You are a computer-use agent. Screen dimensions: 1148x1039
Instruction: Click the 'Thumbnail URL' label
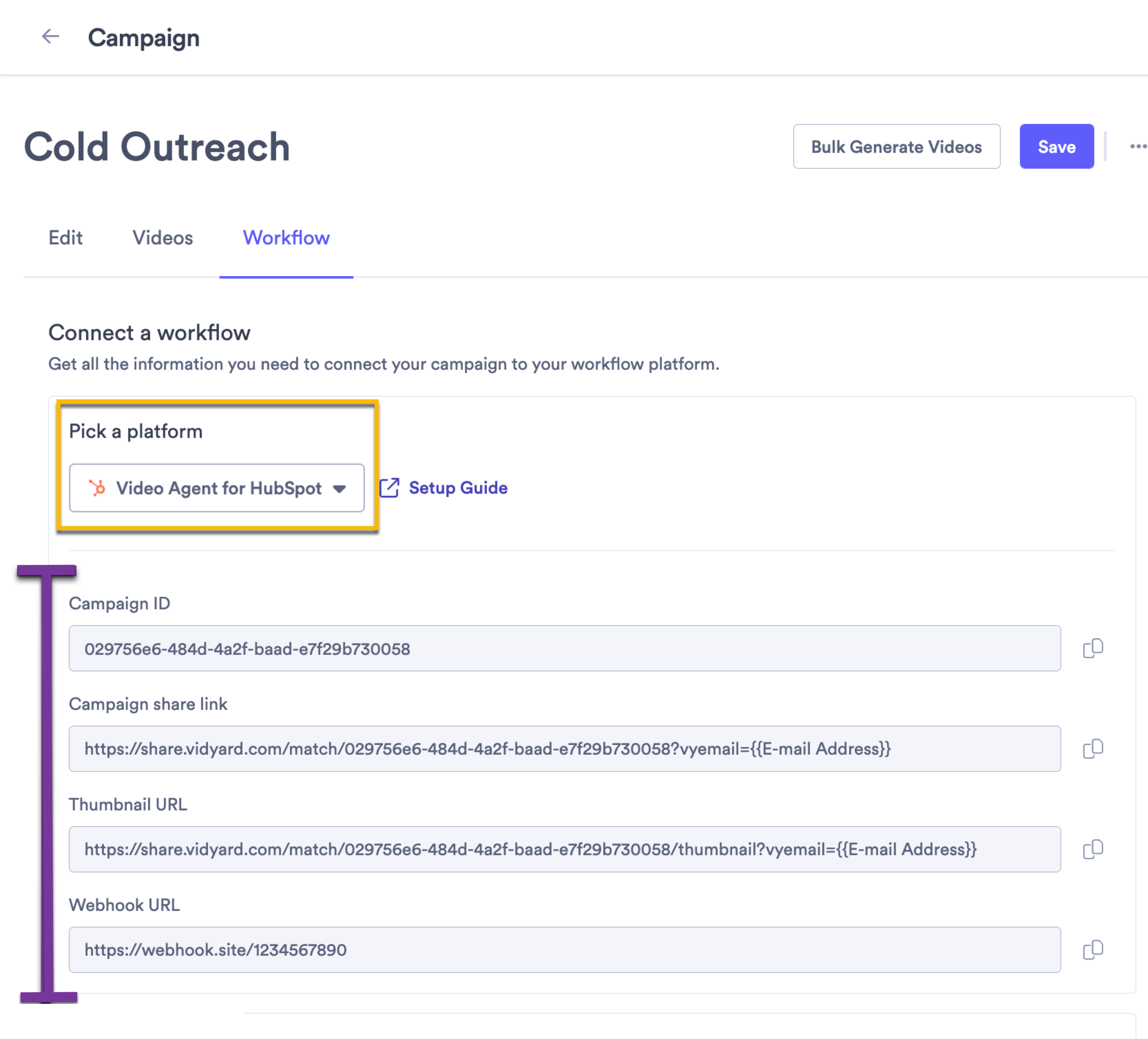pyautogui.click(x=128, y=805)
